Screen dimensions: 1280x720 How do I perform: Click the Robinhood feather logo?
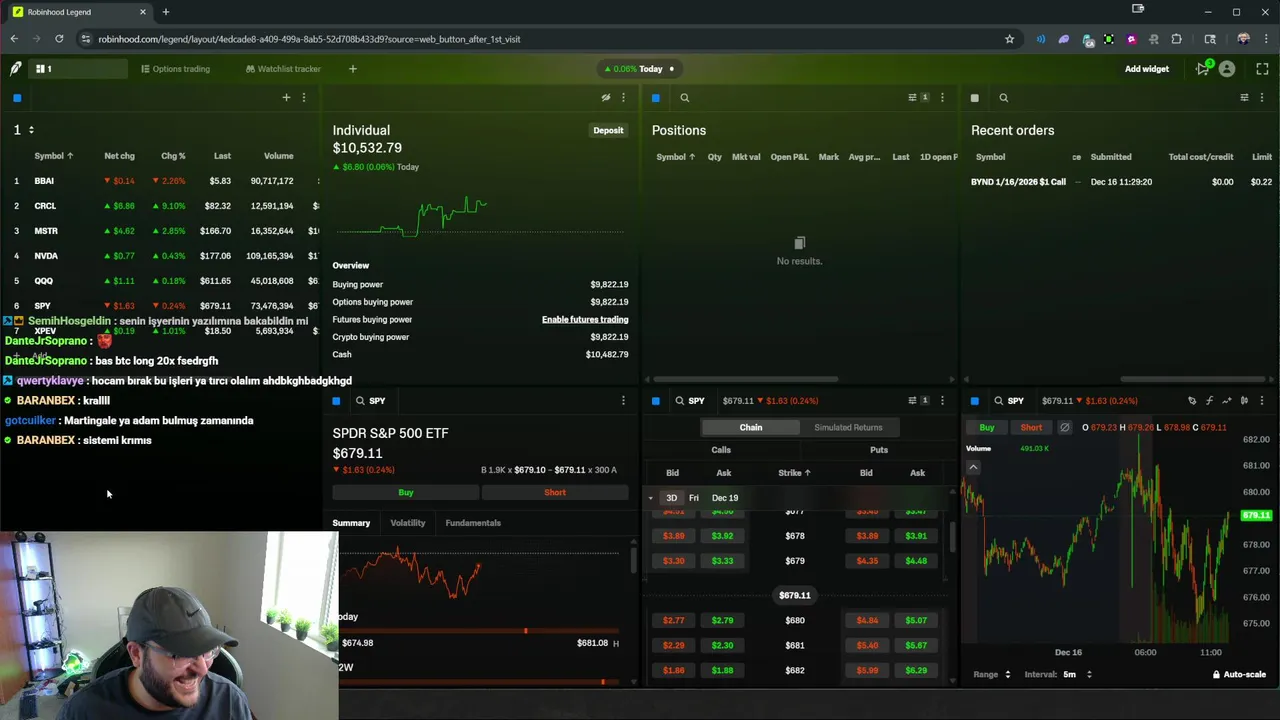click(x=16, y=69)
